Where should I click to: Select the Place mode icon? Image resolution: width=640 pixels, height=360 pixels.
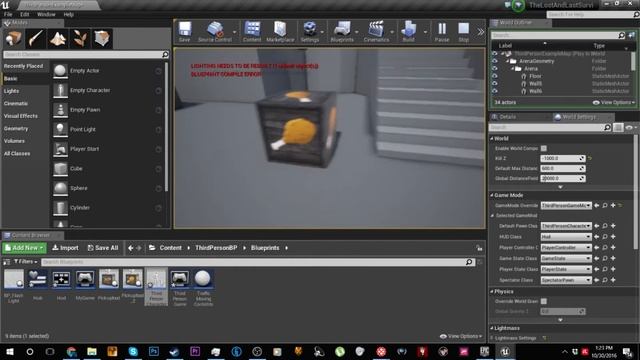pos(13,38)
